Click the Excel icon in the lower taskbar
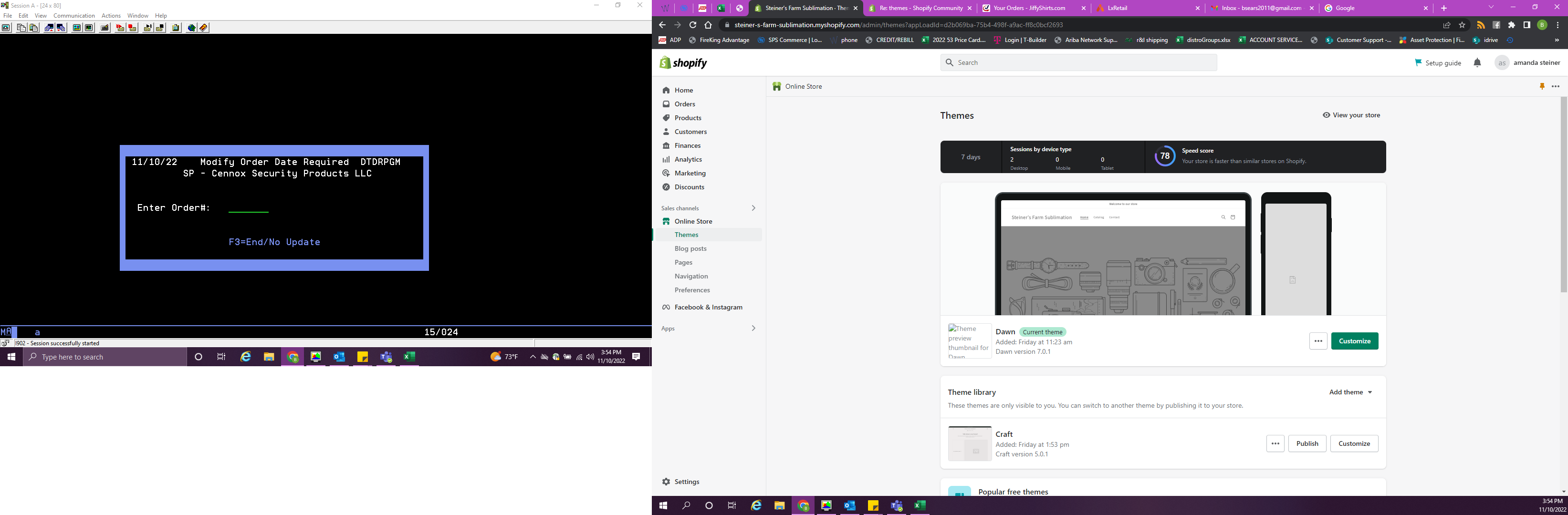 [920, 505]
